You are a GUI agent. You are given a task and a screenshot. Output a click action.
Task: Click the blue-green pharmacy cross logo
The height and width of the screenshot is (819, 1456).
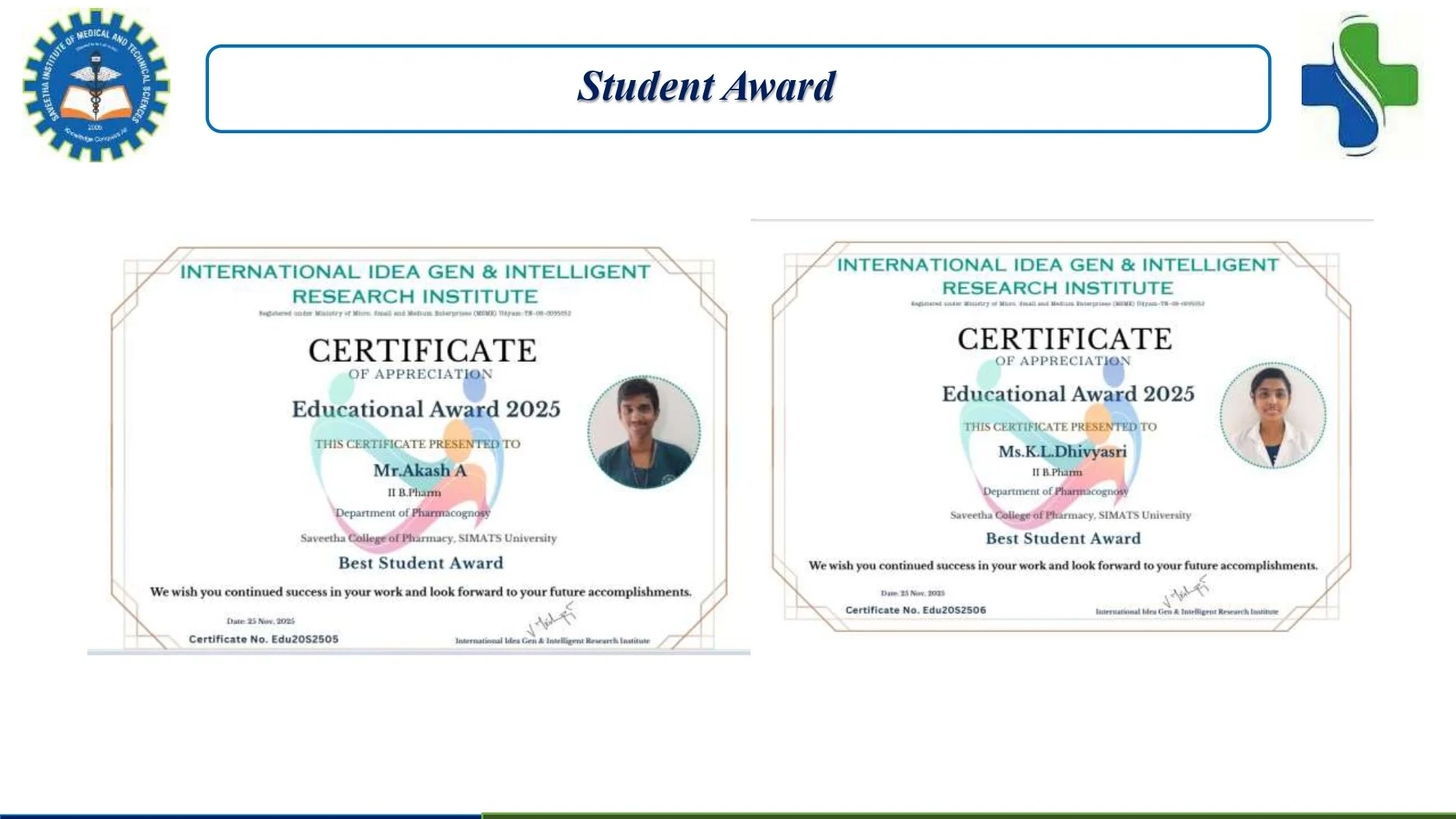coord(1359,85)
